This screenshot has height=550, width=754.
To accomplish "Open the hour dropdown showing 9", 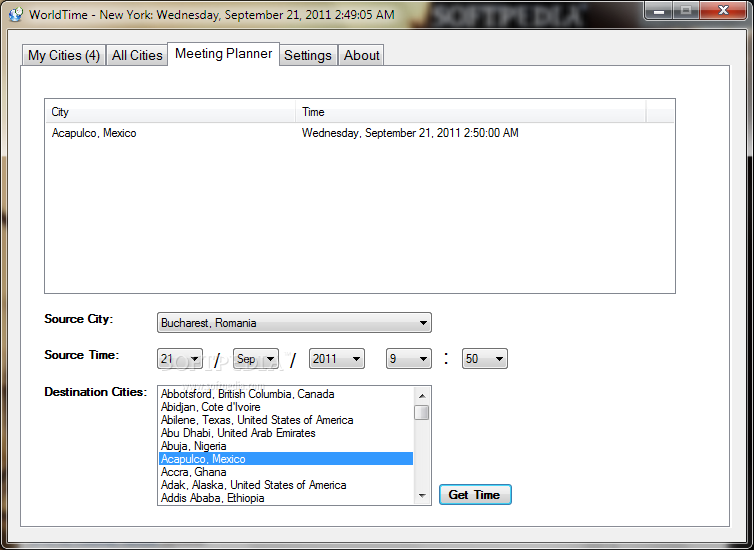I will click(x=409, y=359).
